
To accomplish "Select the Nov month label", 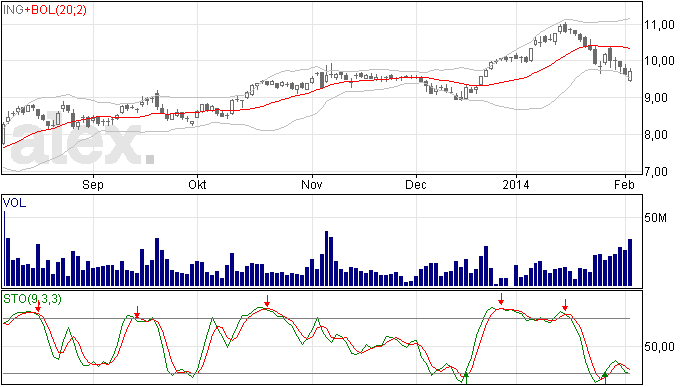I will [x=312, y=184].
